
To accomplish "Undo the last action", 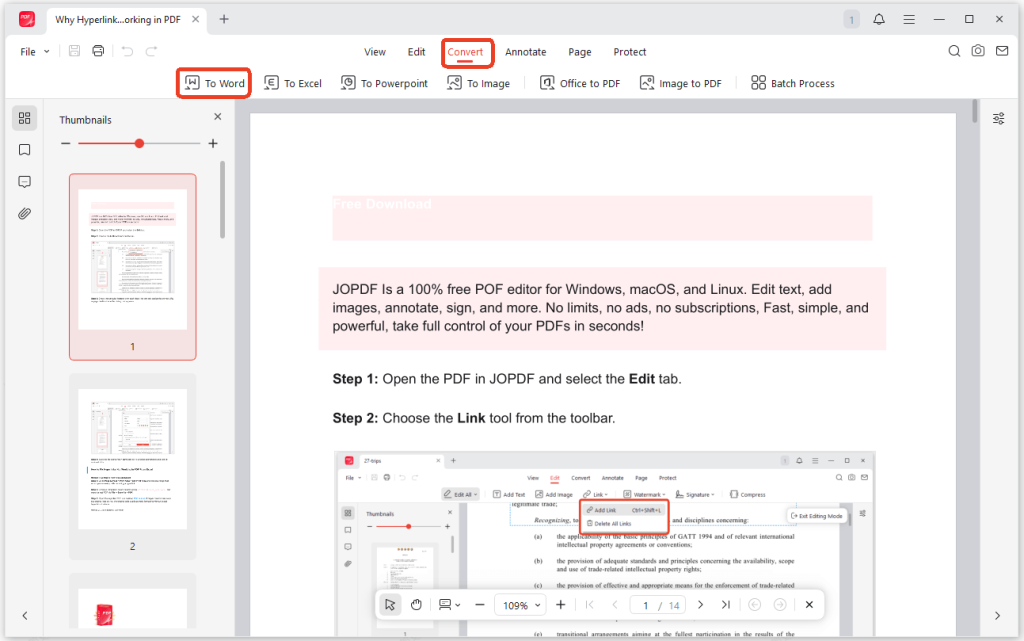I will (127, 51).
